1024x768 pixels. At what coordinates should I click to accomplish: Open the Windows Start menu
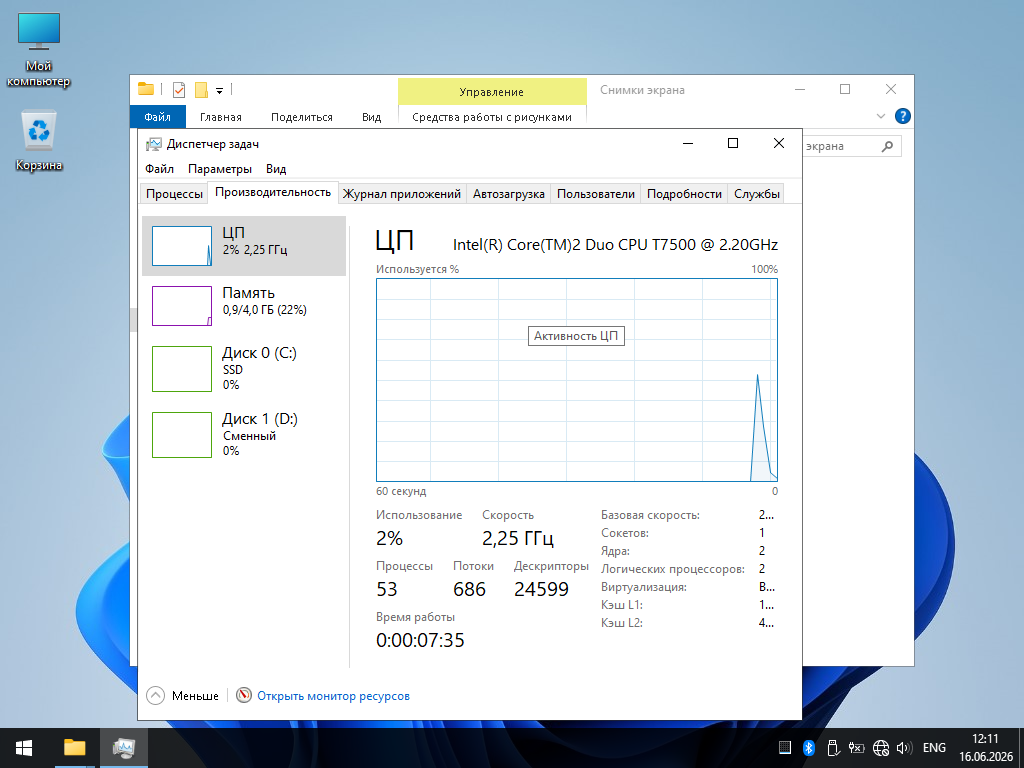tap(24, 748)
